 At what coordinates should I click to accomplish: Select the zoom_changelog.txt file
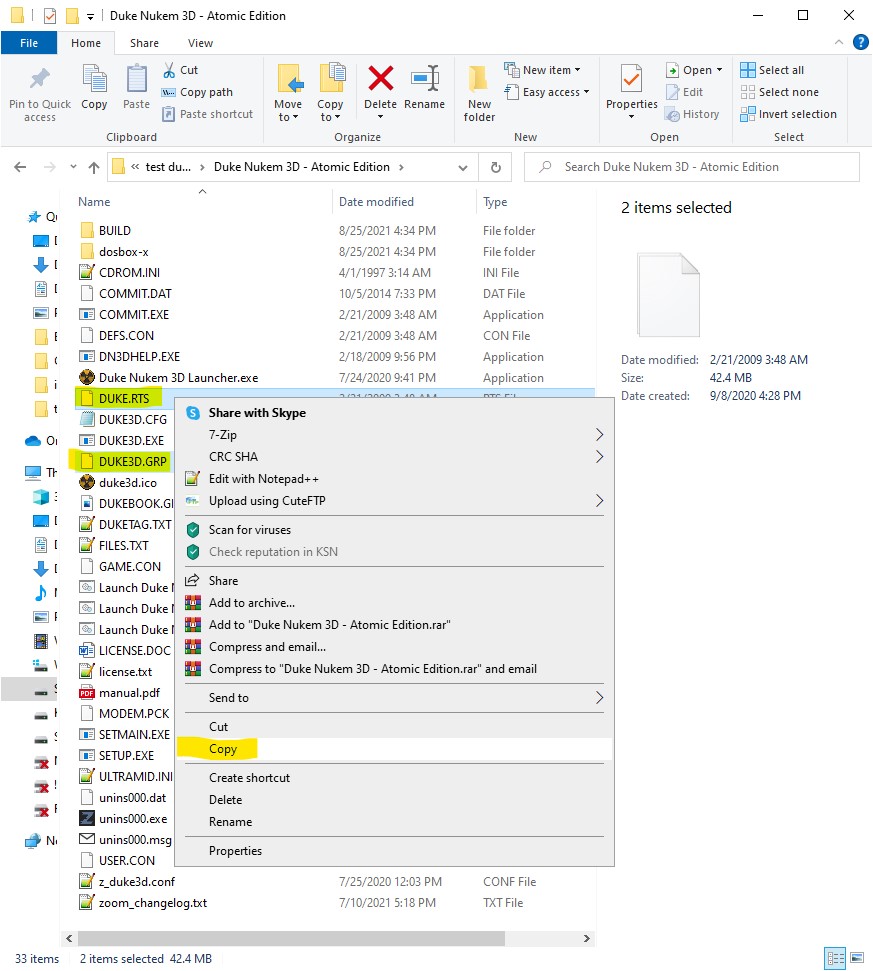click(153, 904)
